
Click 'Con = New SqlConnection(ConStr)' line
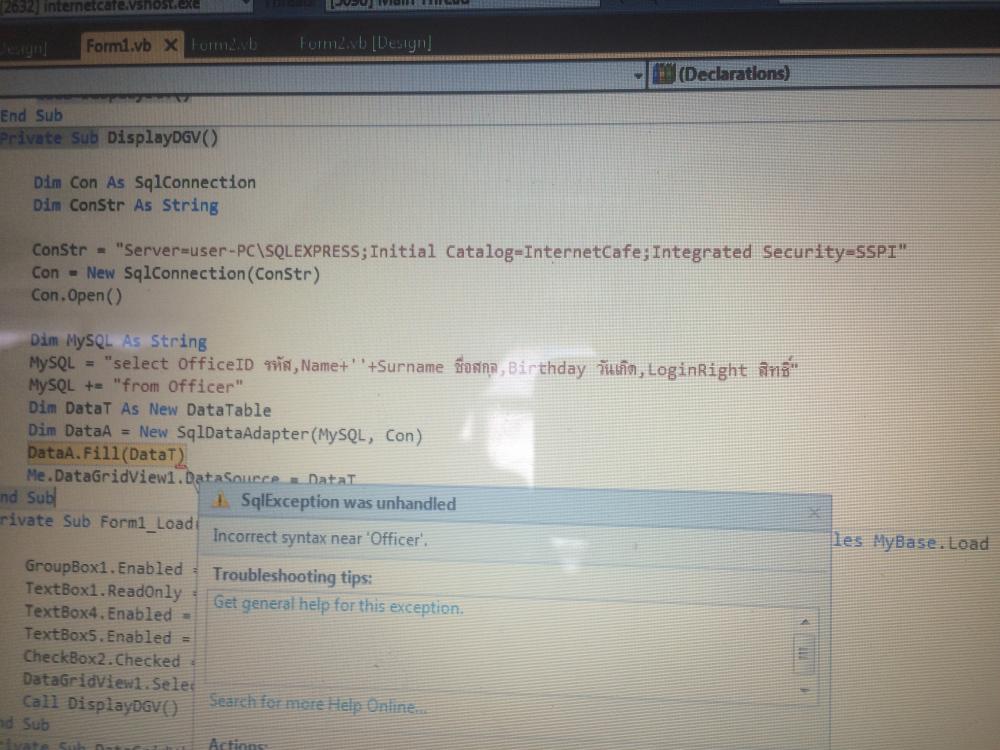click(176, 274)
